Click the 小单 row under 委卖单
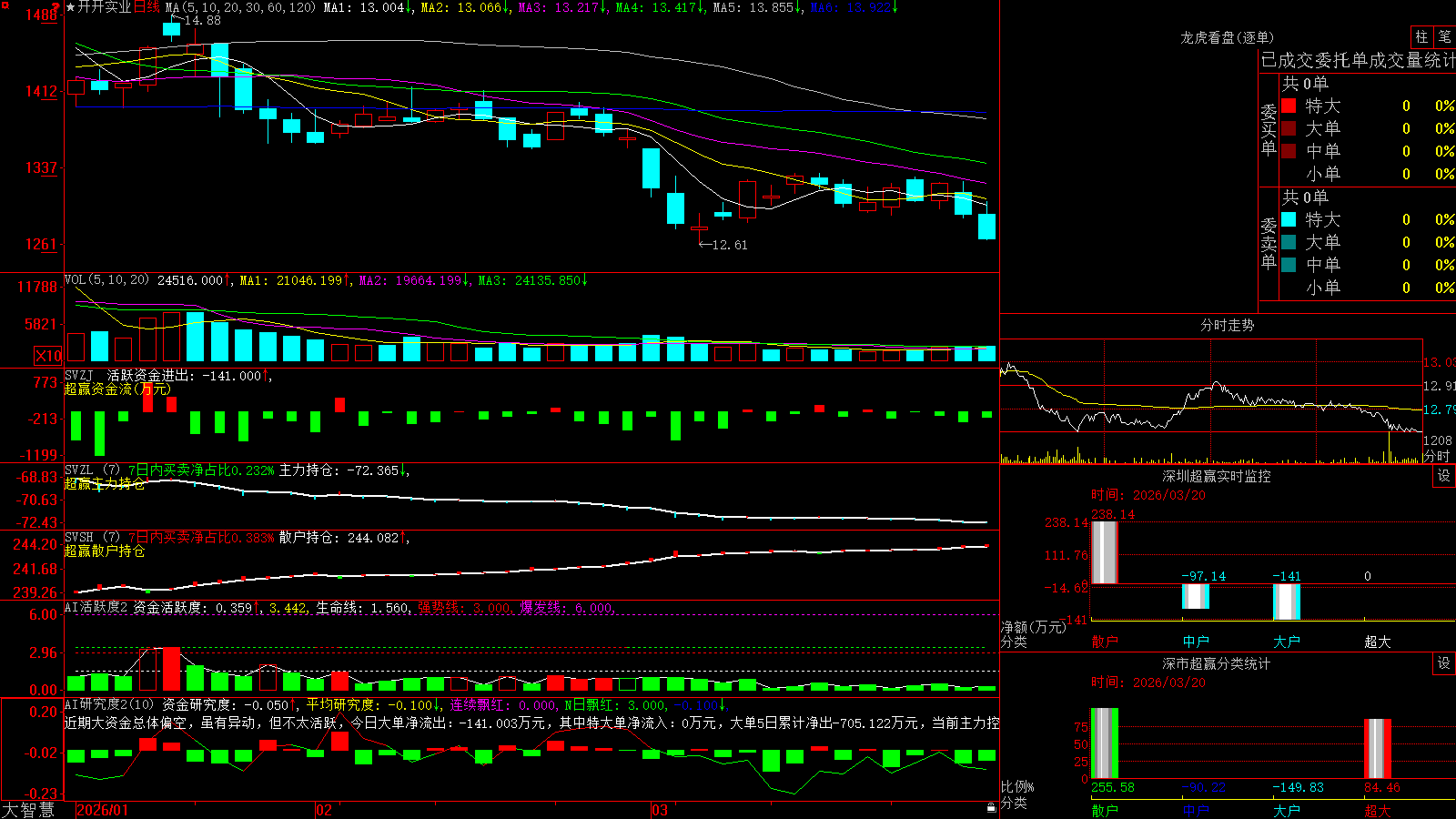This screenshot has width=1456, height=819. (x=1368, y=288)
